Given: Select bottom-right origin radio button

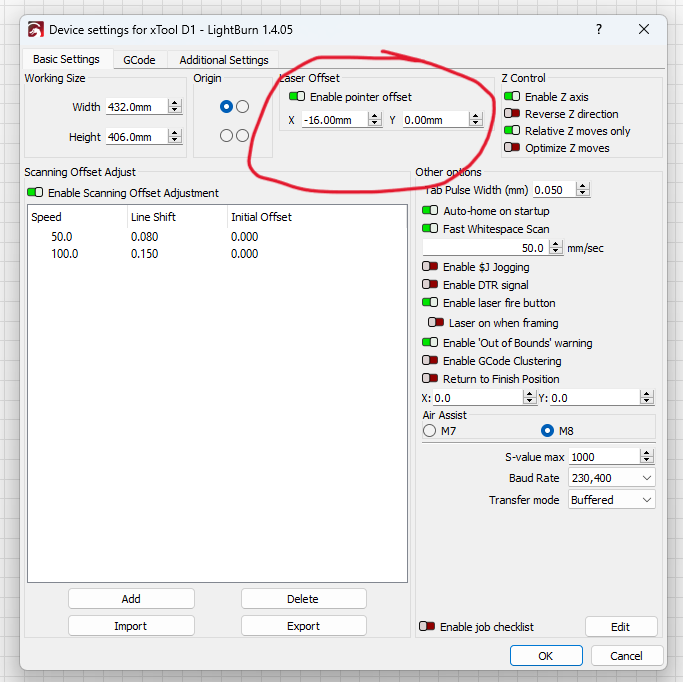Looking at the screenshot, I should [242, 135].
